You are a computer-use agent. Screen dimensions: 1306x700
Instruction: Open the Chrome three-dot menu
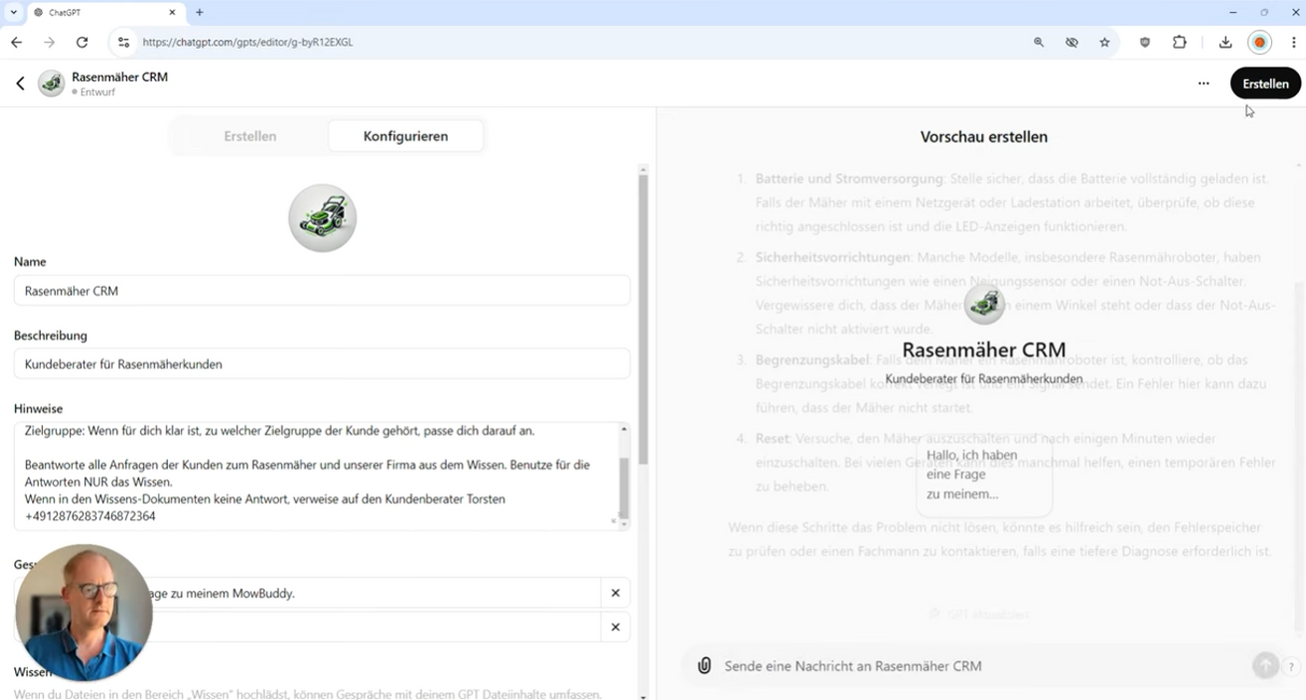point(1293,42)
